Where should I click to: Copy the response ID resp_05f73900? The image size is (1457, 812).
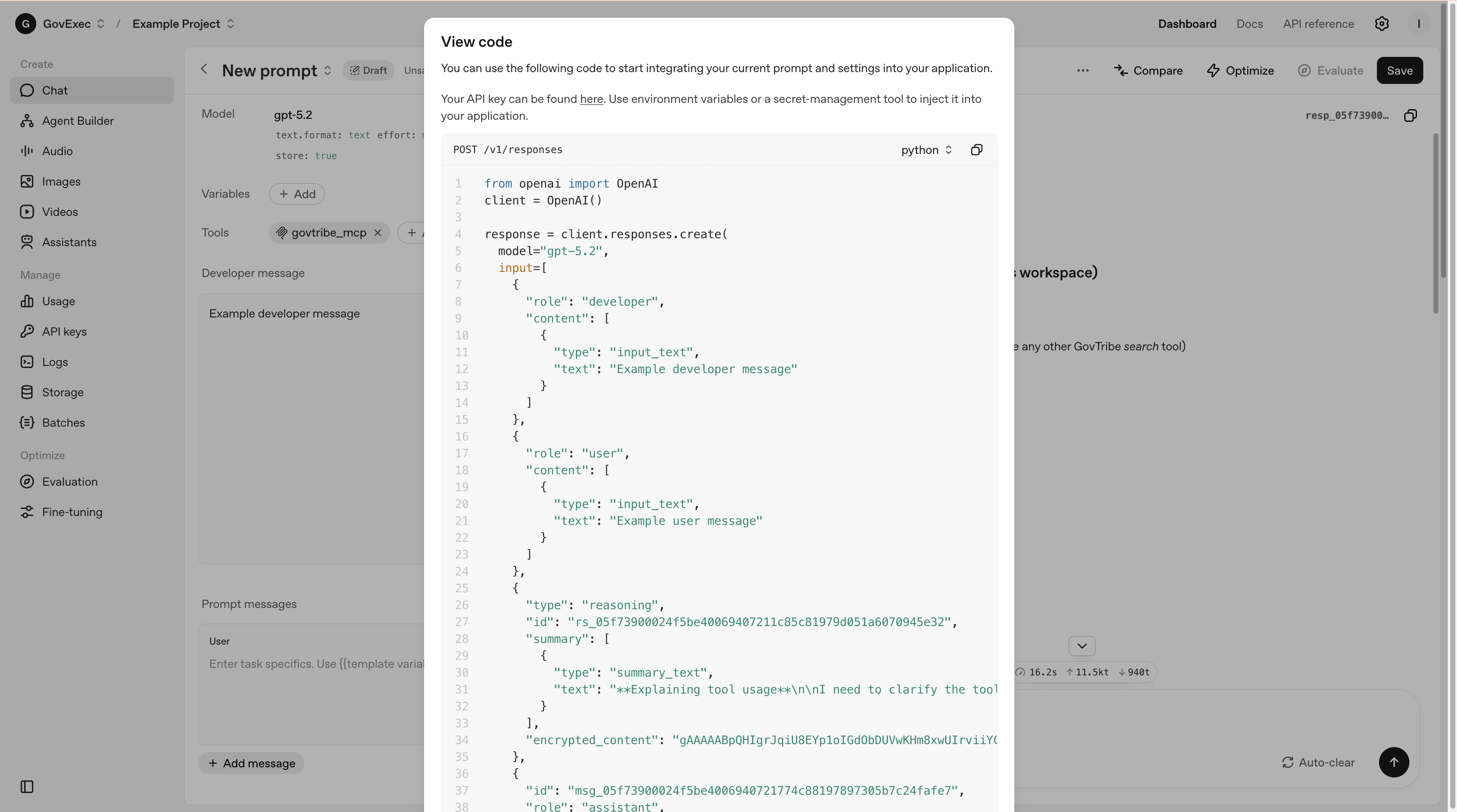pyautogui.click(x=1411, y=116)
